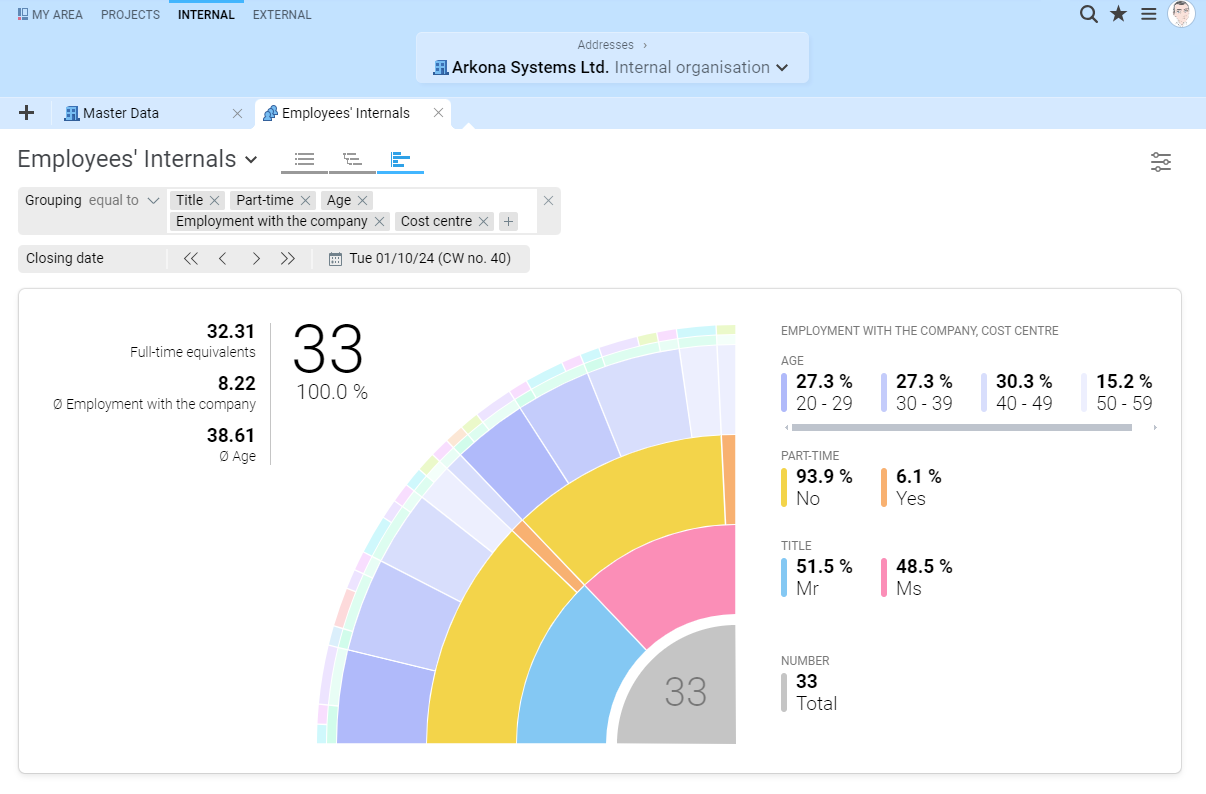Close the Master Data tab
Image resolution: width=1206 pixels, height=794 pixels.
pos(237,113)
